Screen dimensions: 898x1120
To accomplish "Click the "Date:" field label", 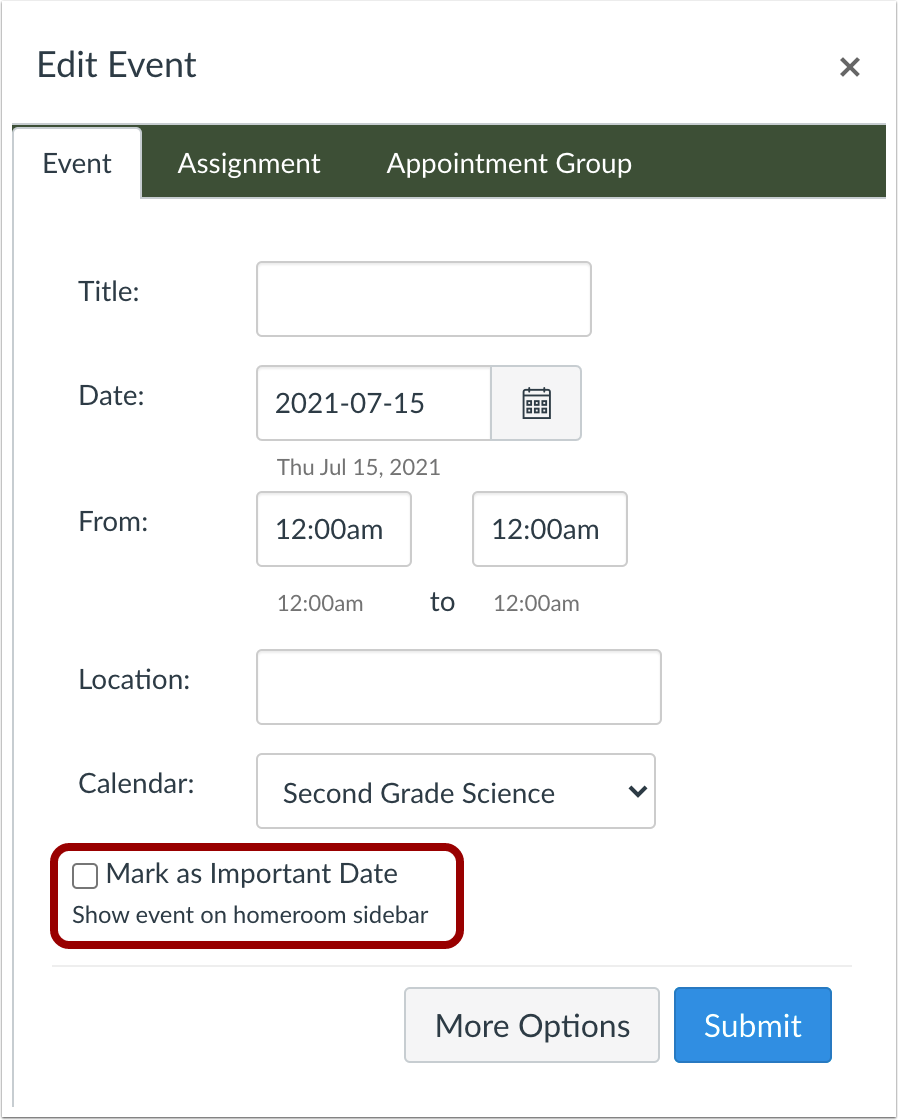I will pos(111,395).
